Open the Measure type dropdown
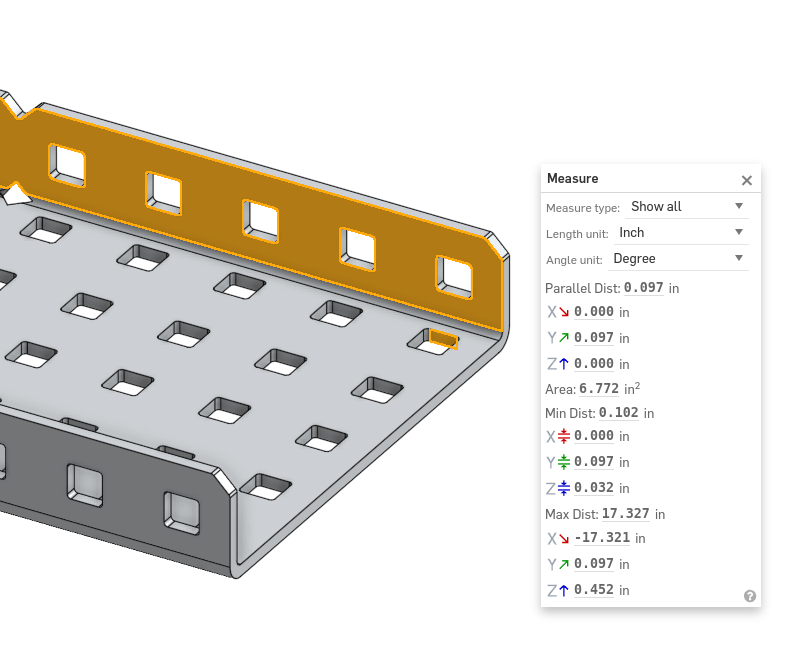Image resolution: width=791 pixels, height=657 pixels. [x=687, y=206]
